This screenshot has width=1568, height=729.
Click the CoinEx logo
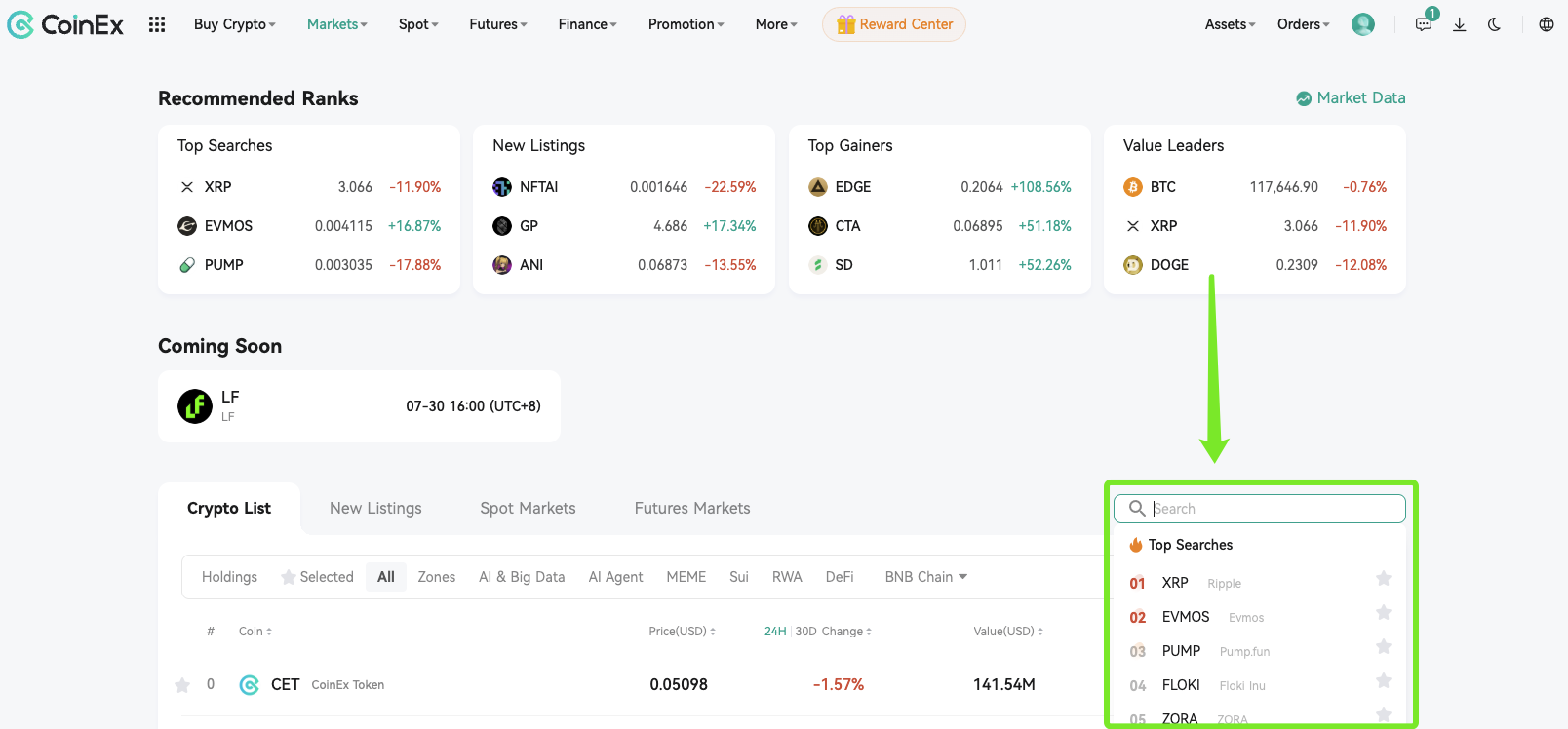tap(65, 24)
